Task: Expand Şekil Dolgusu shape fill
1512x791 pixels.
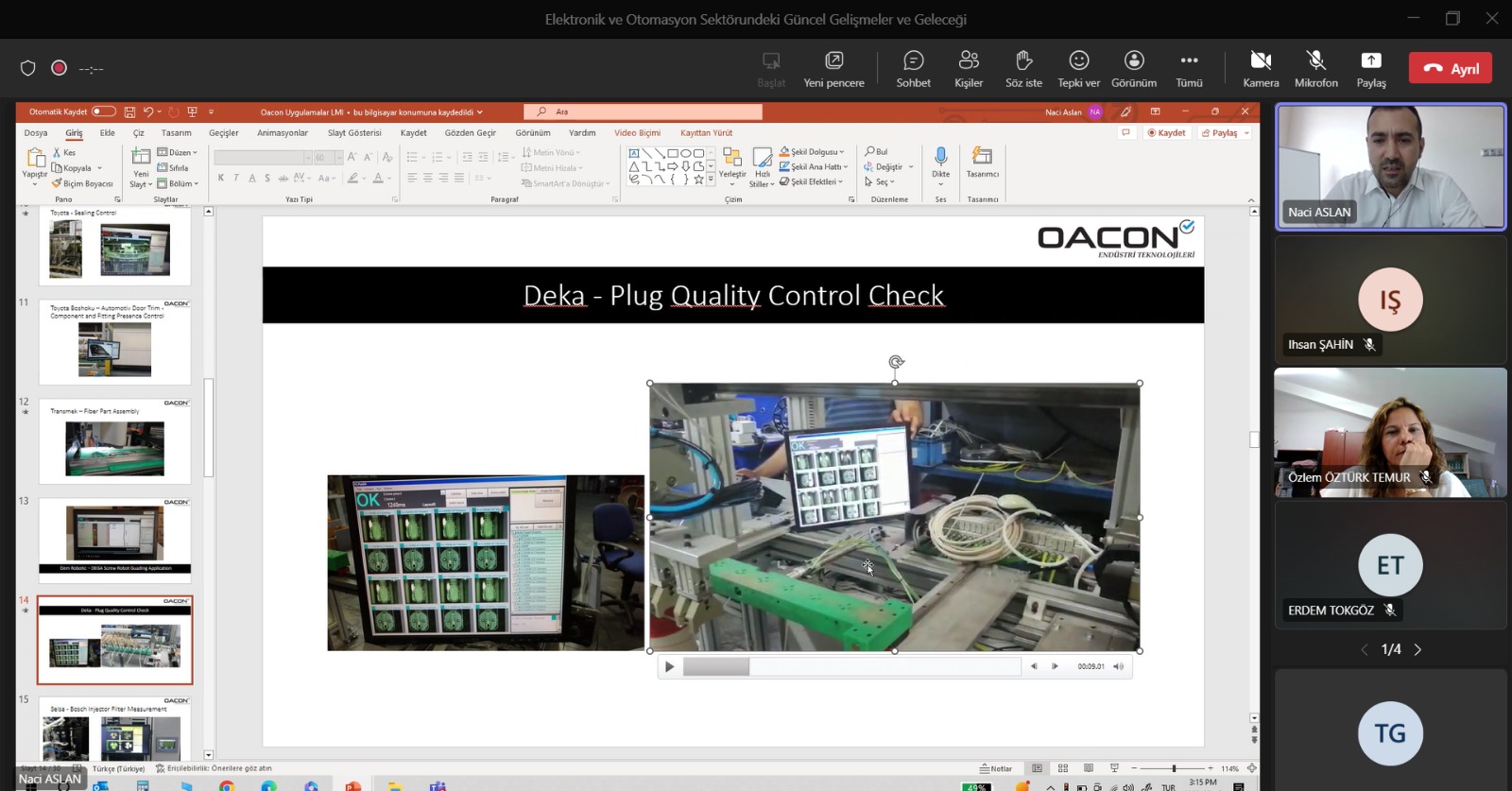Action: (813, 151)
